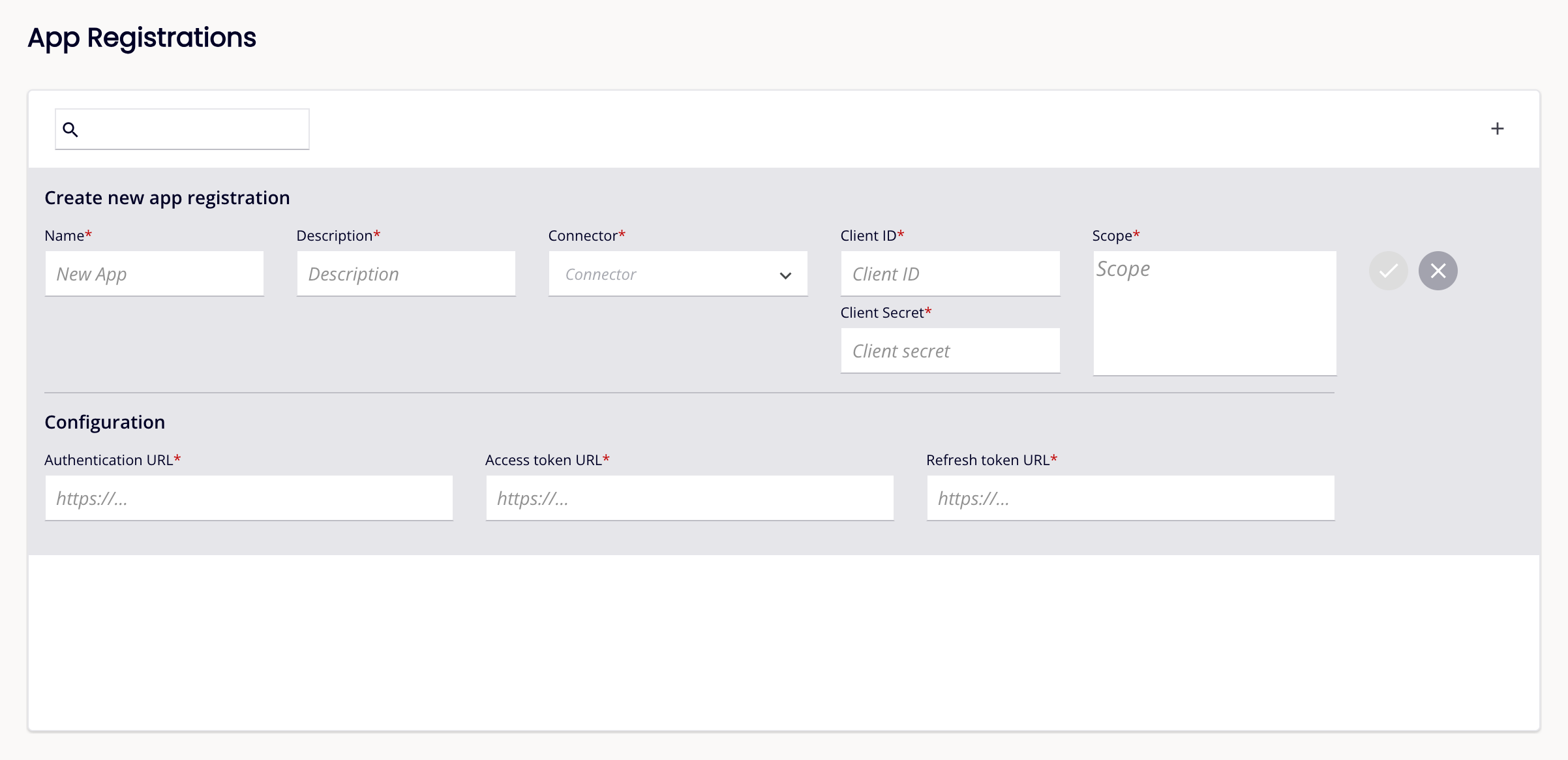Click the Authentication URL field
Image resolution: width=1568 pixels, height=760 pixels.
249,498
